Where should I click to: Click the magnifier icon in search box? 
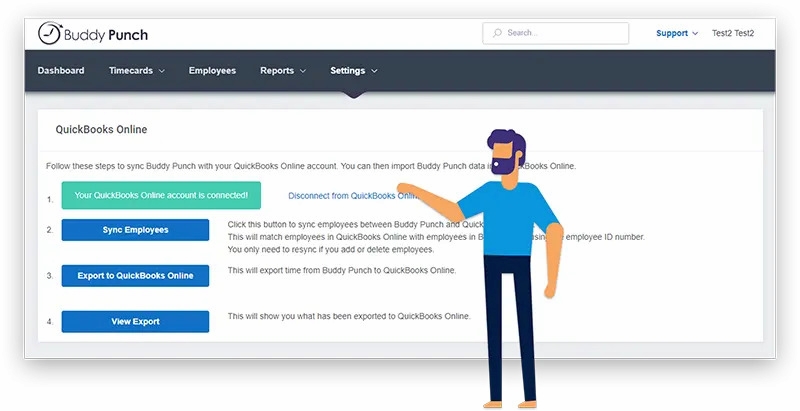(497, 33)
